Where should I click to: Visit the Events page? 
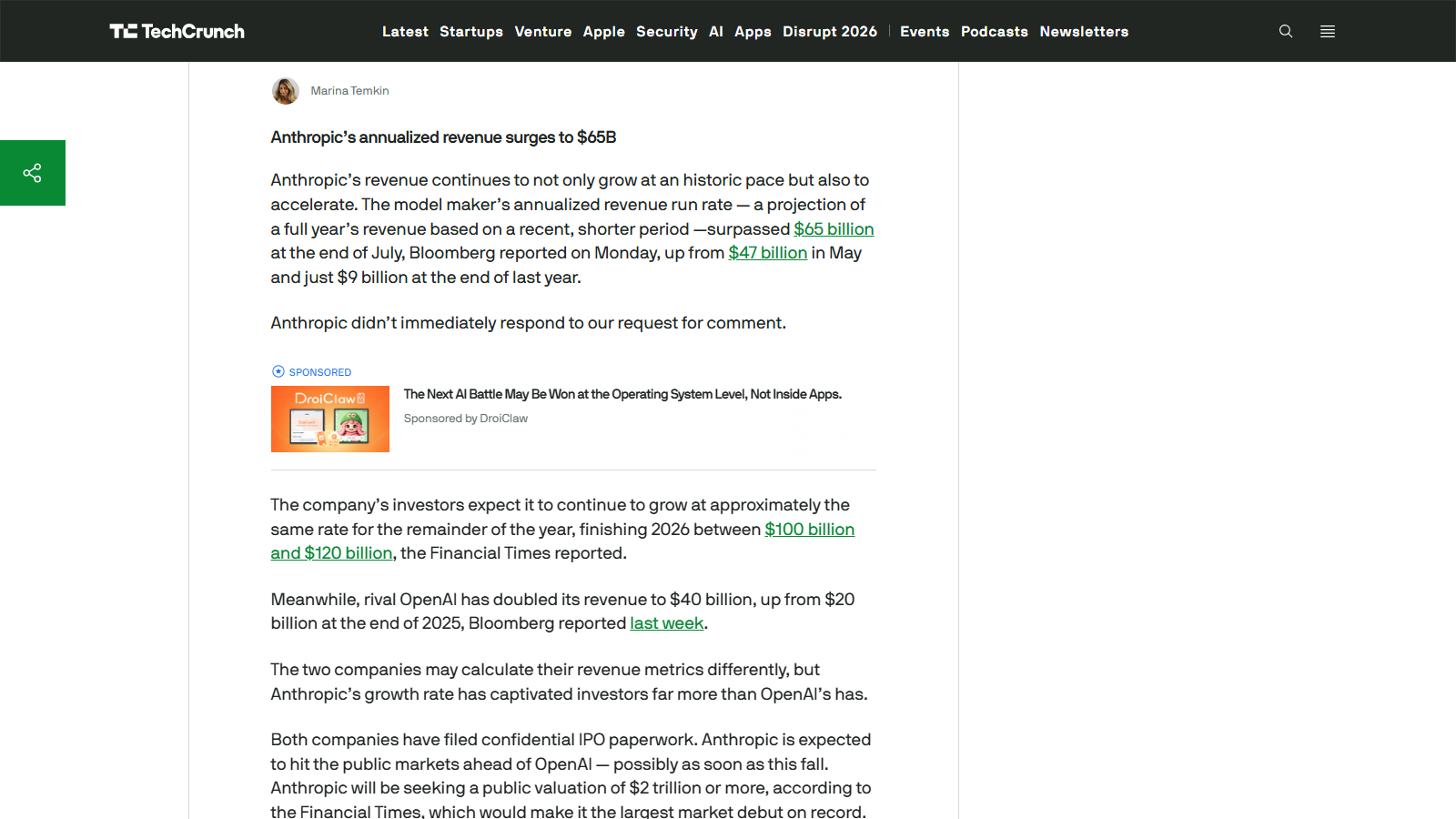pyautogui.click(x=925, y=31)
